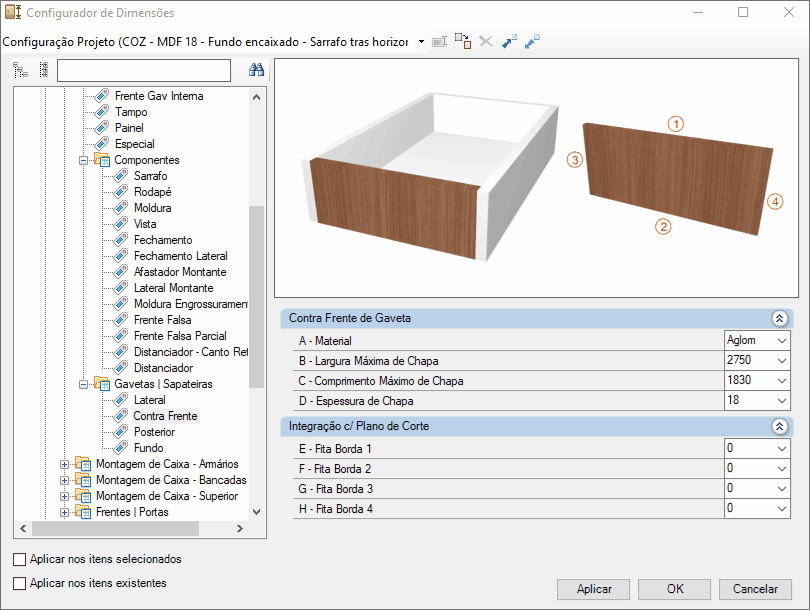
Task: Open the A - Material dropdown
Action: point(782,340)
